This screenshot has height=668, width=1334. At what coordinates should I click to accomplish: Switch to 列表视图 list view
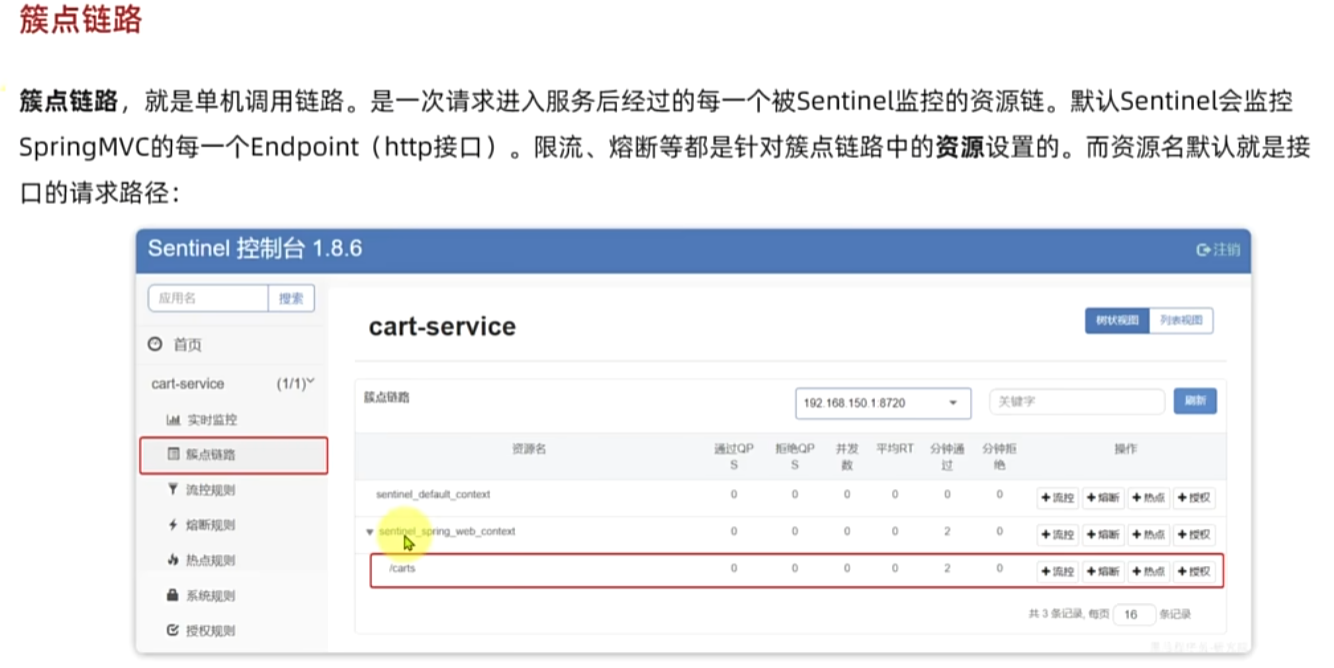point(1181,321)
